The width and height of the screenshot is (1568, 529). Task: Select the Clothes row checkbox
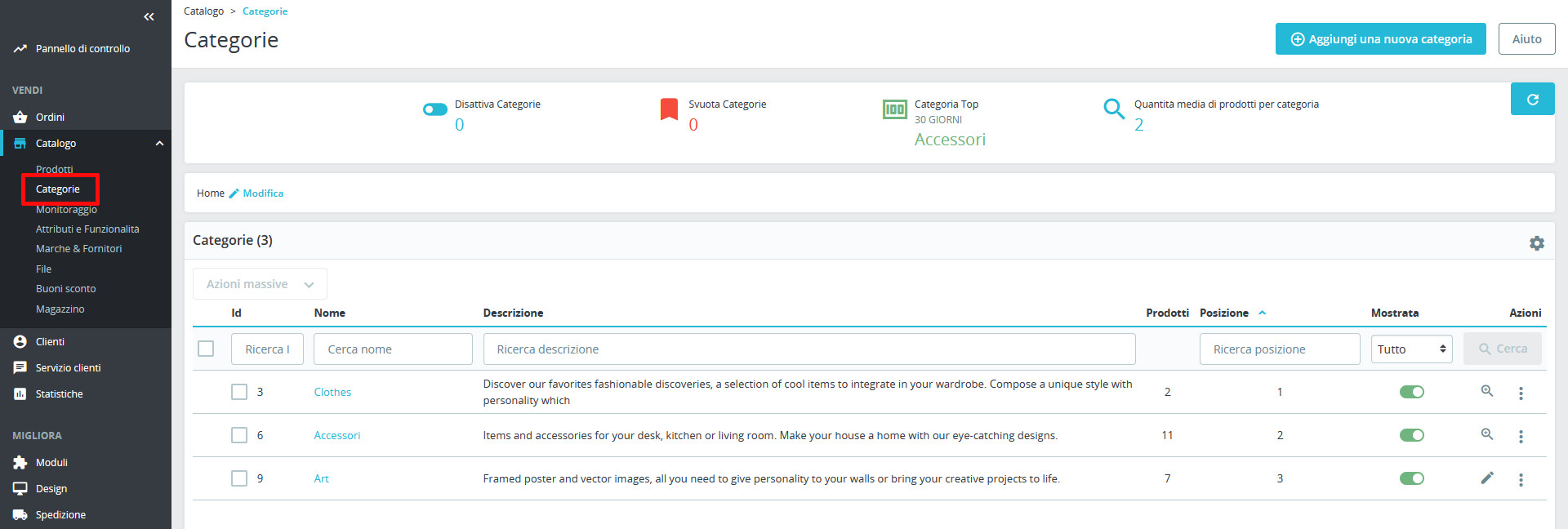coord(239,392)
